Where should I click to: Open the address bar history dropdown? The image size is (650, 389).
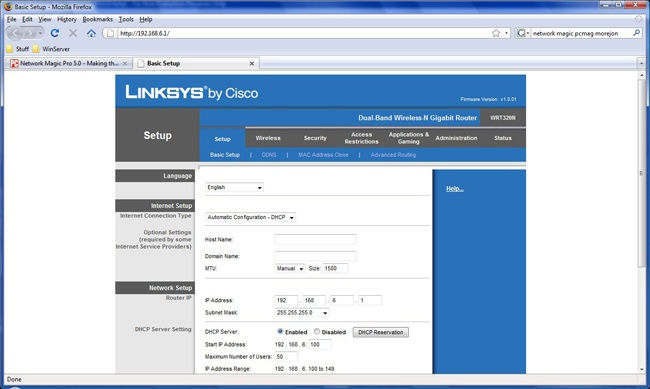click(x=507, y=33)
